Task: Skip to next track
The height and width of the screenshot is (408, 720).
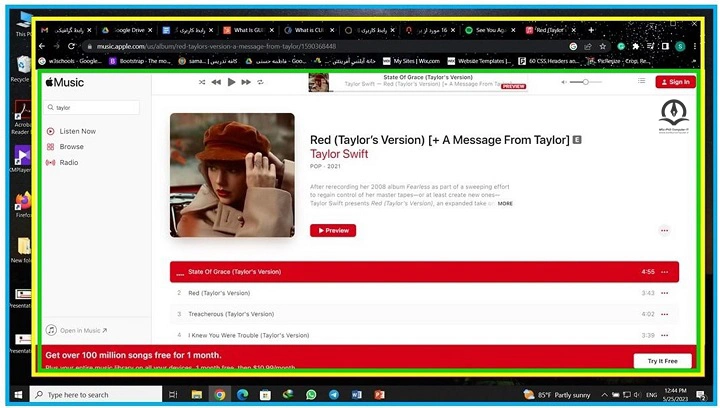Action: pyautogui.click(x=246, y=82)
